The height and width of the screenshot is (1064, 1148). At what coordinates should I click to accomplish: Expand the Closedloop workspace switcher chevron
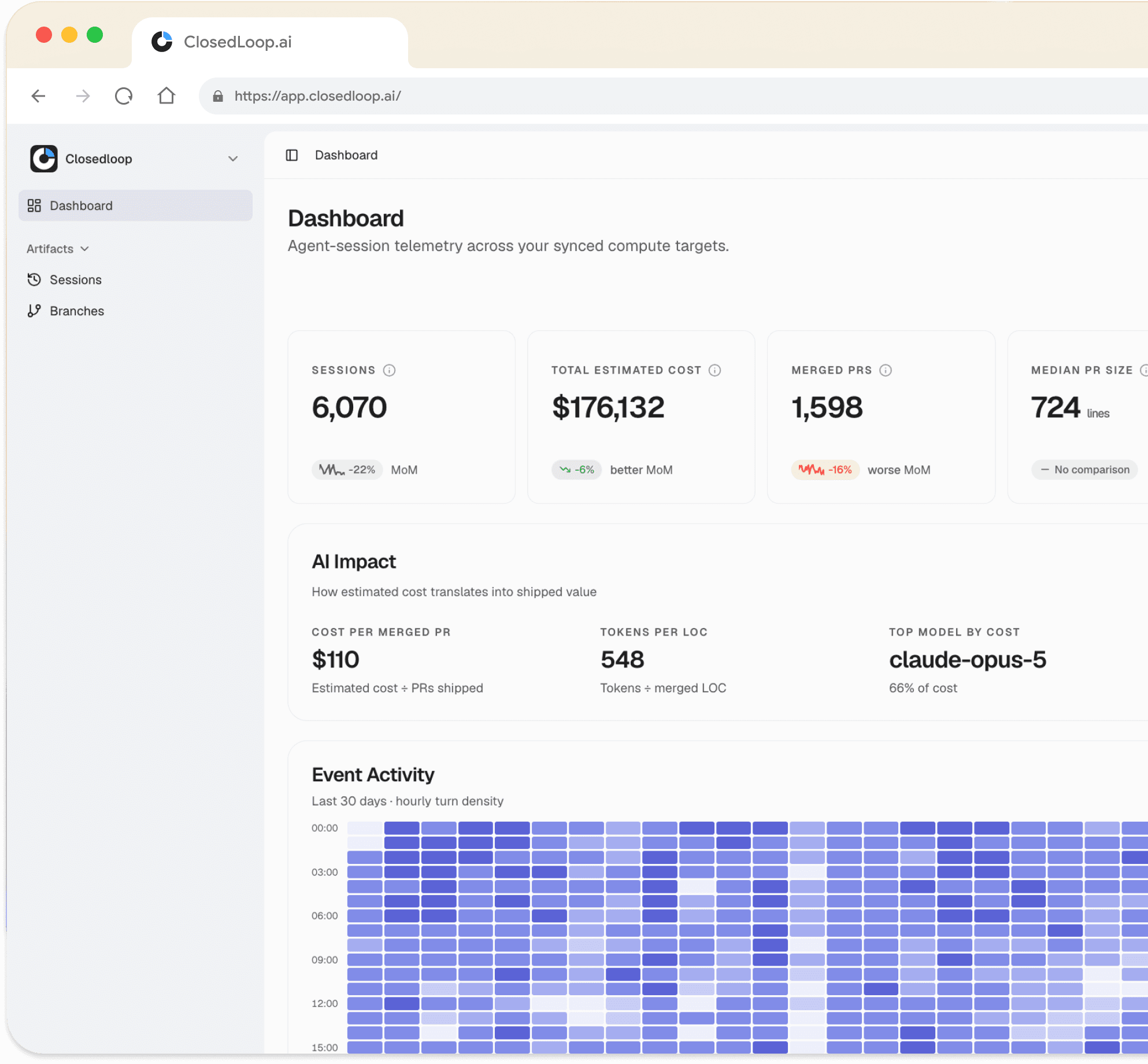click(x=233, y=158)
